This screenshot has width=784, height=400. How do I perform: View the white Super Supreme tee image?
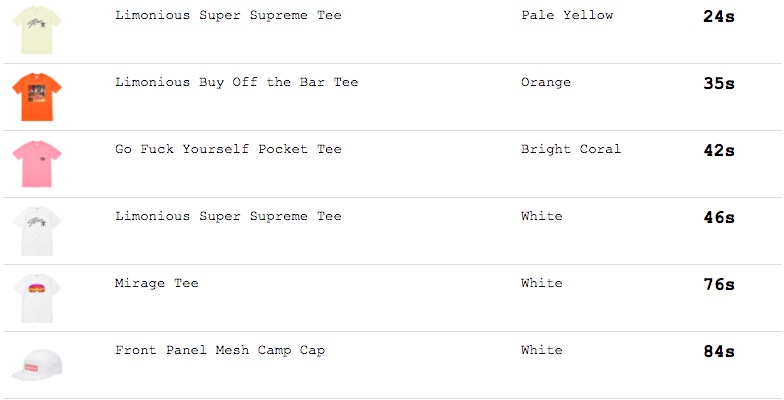37,231
